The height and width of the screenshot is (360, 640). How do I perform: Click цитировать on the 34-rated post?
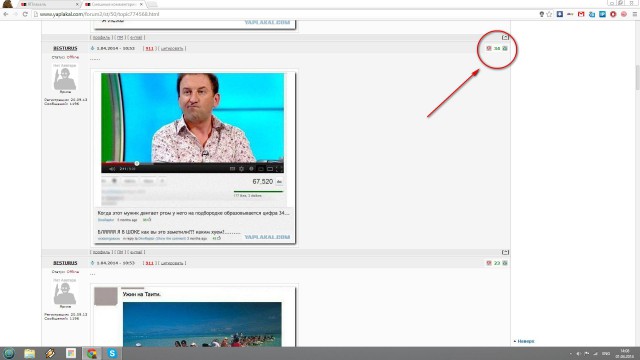tap(172, 49)
